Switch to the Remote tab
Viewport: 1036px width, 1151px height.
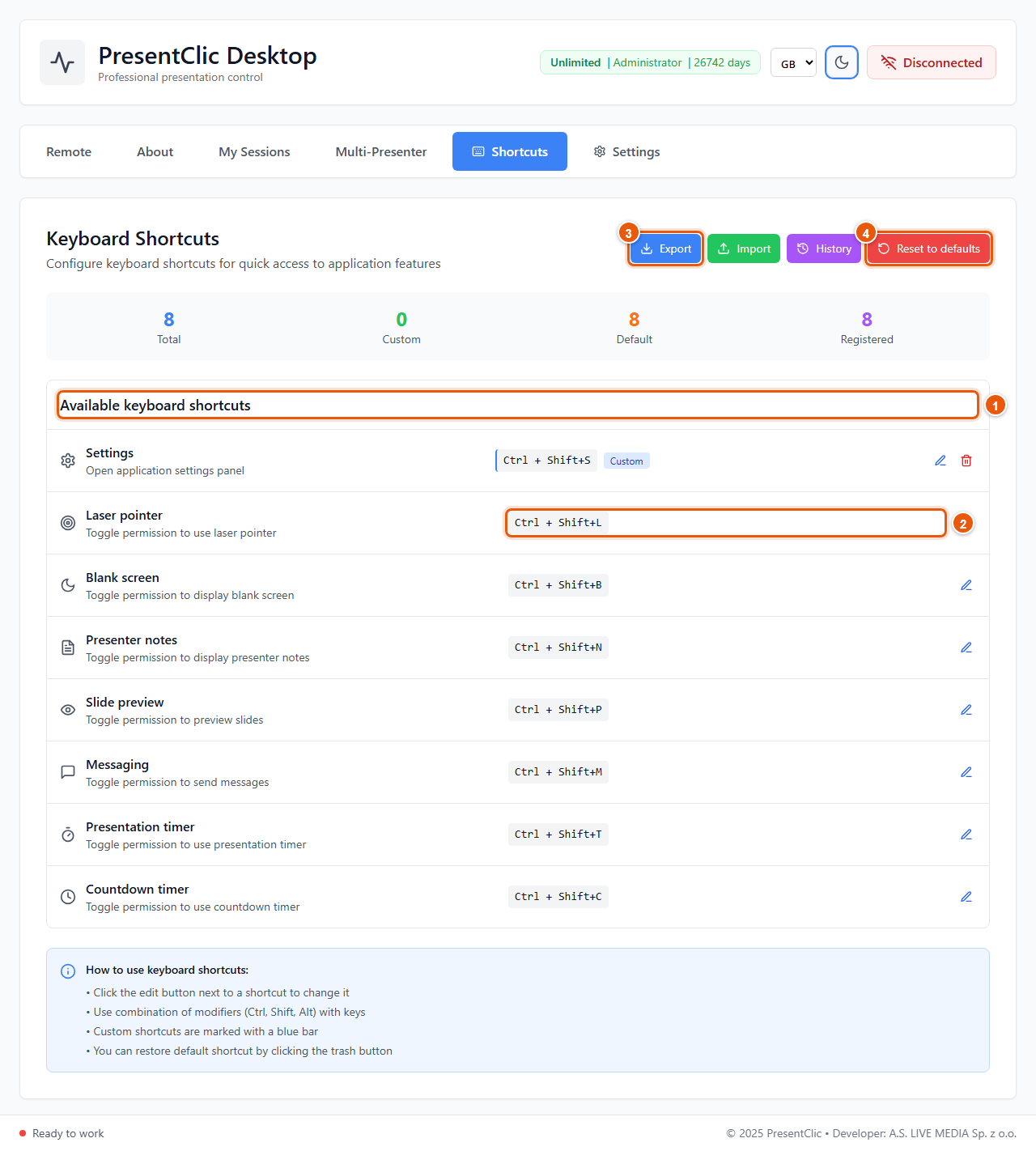click(x=69, y=151)
